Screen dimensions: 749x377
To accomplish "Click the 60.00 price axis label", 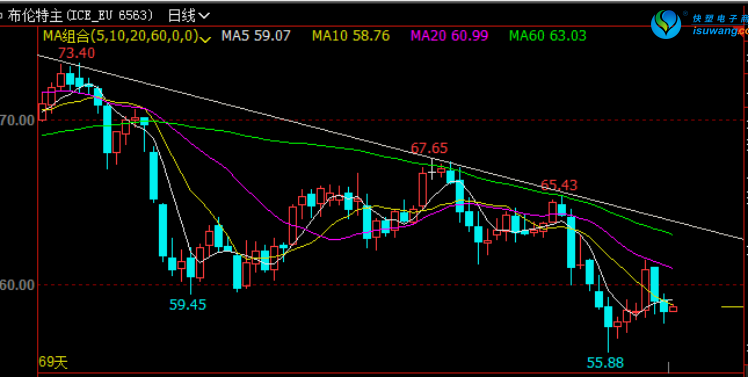I will [18, 285].
